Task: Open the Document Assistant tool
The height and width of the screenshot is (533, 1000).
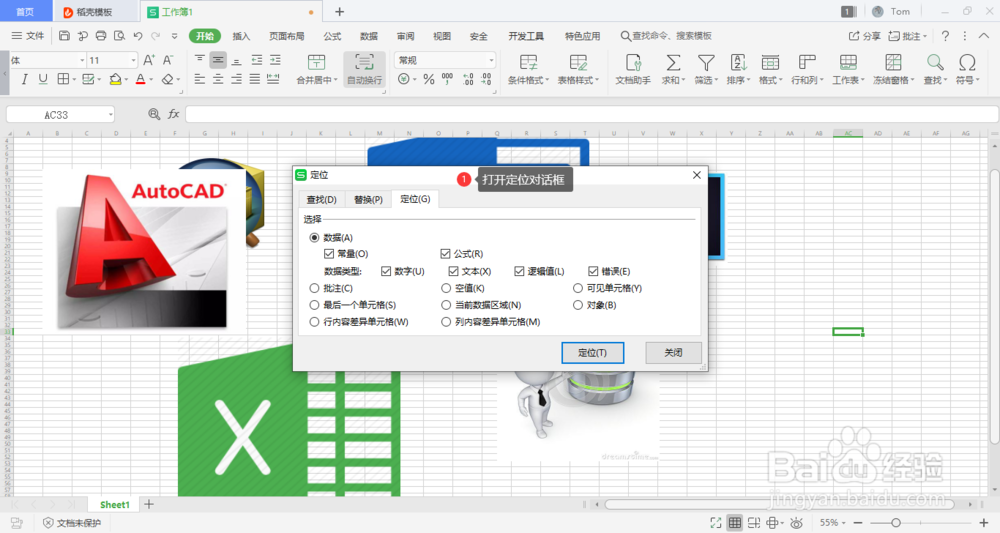Action: 633,69
